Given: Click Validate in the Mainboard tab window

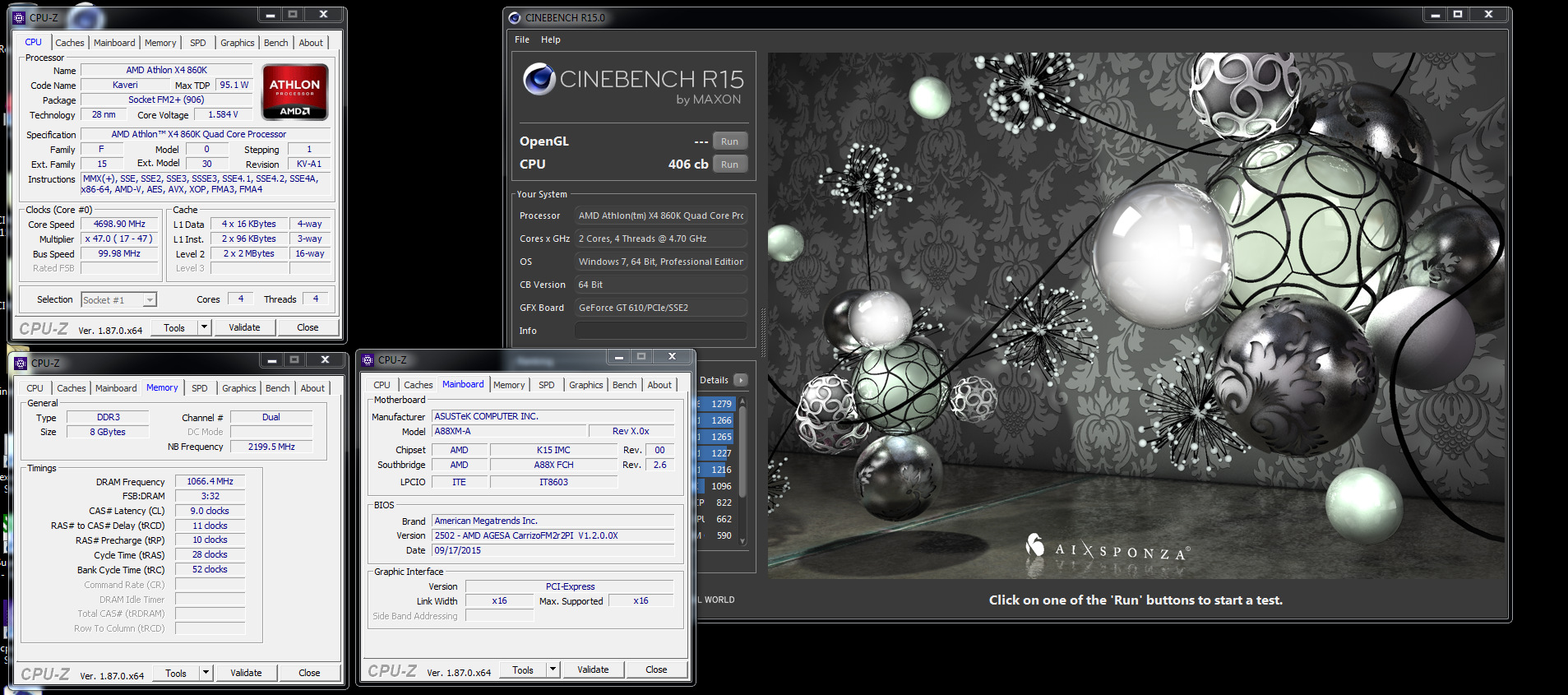Looking at the screenshot, I should [593, 670].
